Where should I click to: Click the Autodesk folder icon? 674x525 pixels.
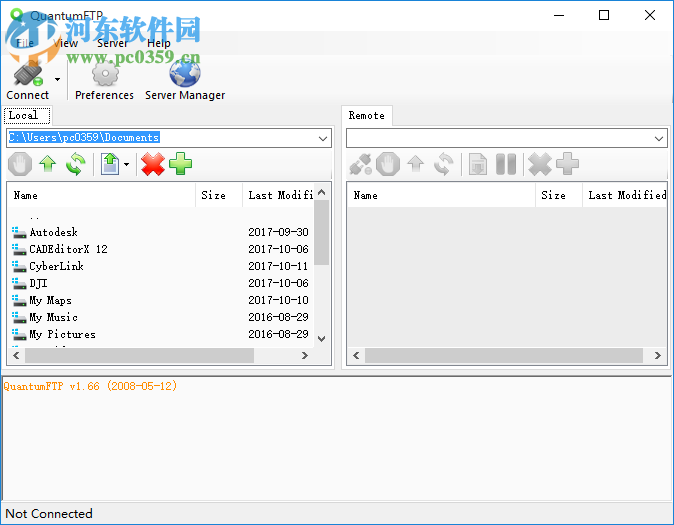(x=19, y=233)
